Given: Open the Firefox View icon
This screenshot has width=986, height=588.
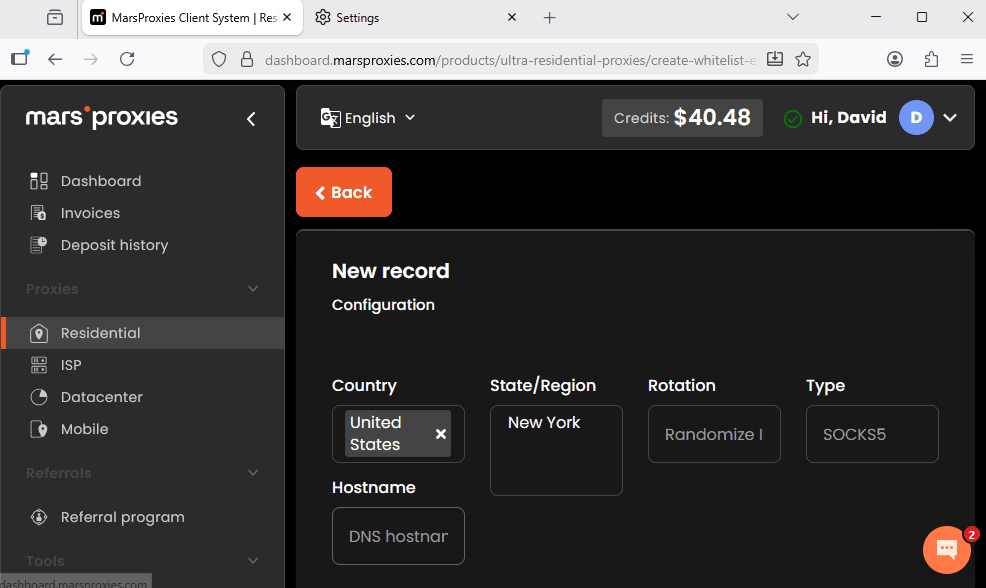Looking at the screenshot, I should coord(55,18).
